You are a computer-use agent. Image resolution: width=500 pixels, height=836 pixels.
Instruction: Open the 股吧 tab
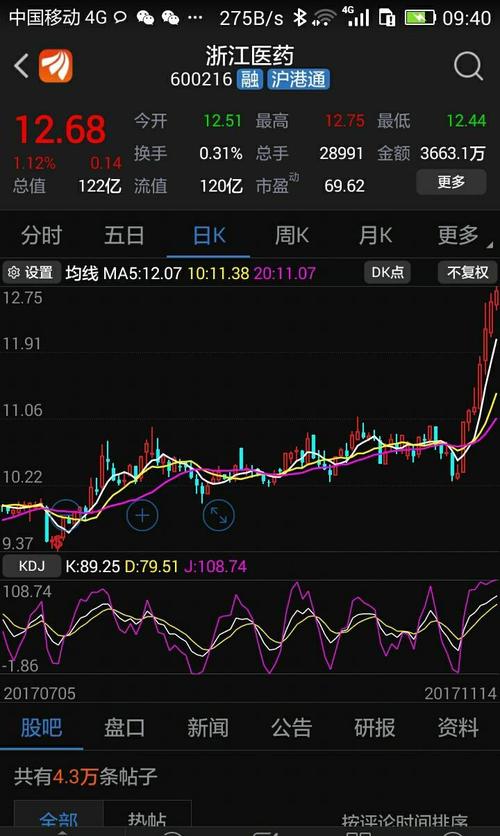click(x=42, y=728)
